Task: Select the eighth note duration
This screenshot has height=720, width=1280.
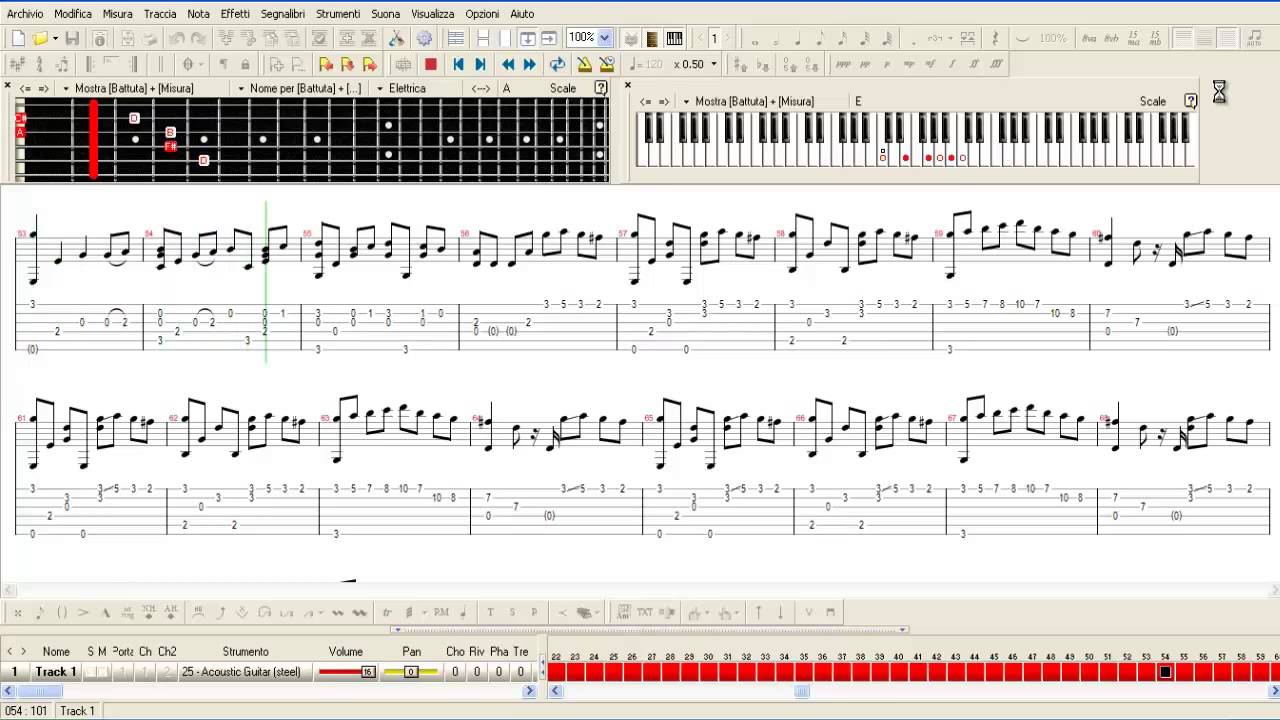Action: pyautogui.click(x=820, y=39)
